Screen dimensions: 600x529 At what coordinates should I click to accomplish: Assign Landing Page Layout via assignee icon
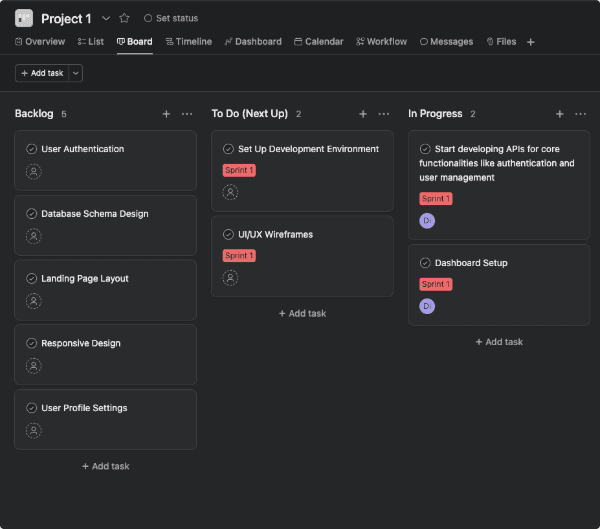click(34, 301)
